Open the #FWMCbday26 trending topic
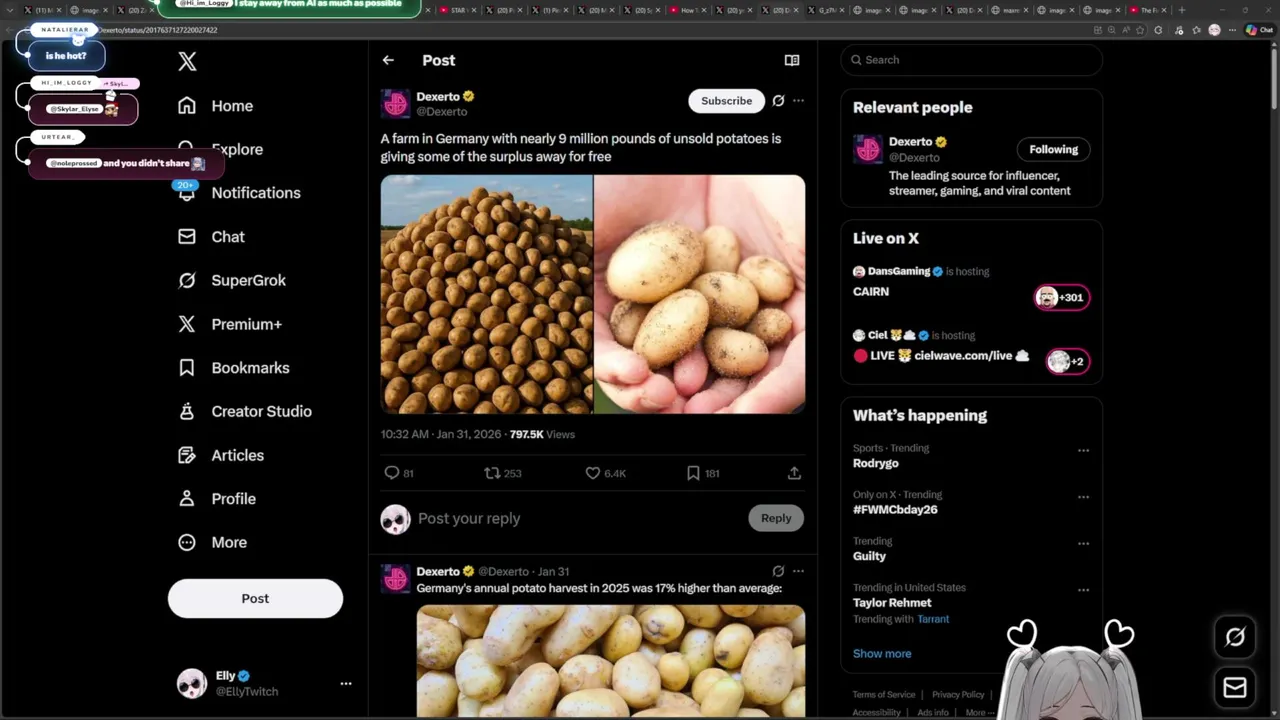 click(x=895, y=510)
